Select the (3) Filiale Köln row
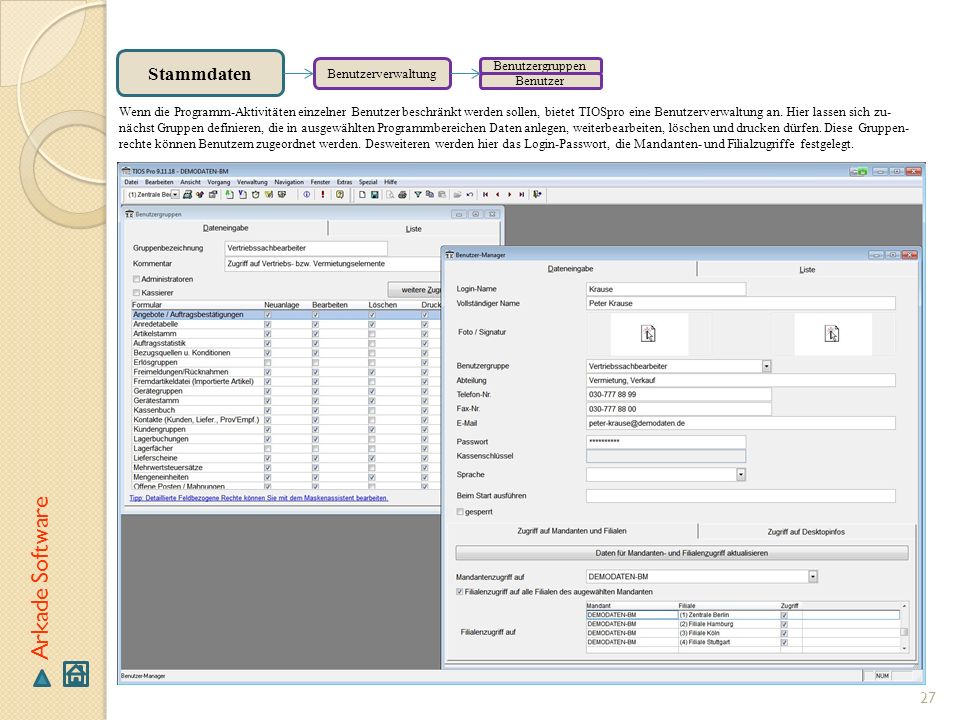The height and width of the screenshot is (720, 960). click(743, 633)
